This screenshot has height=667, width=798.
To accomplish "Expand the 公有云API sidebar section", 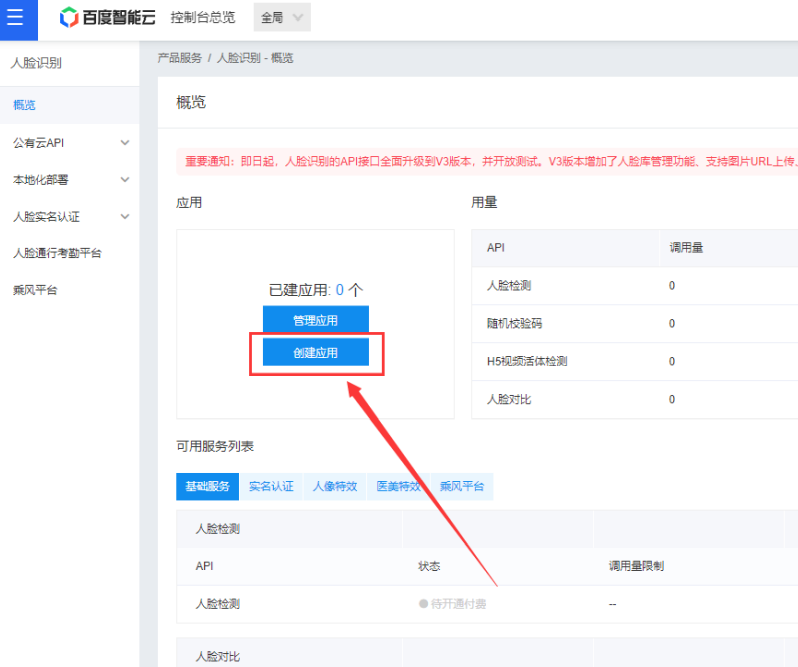I will [x=68, y=143].
